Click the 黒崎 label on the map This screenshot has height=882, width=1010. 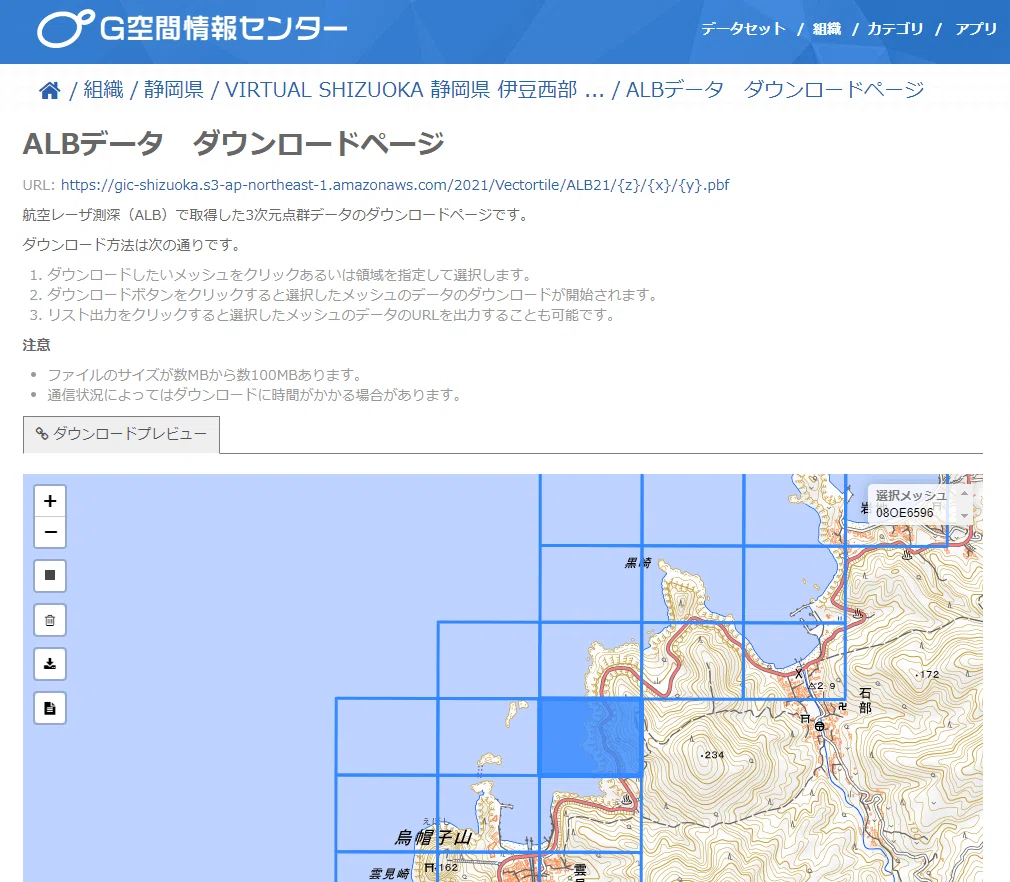[638, 563]
